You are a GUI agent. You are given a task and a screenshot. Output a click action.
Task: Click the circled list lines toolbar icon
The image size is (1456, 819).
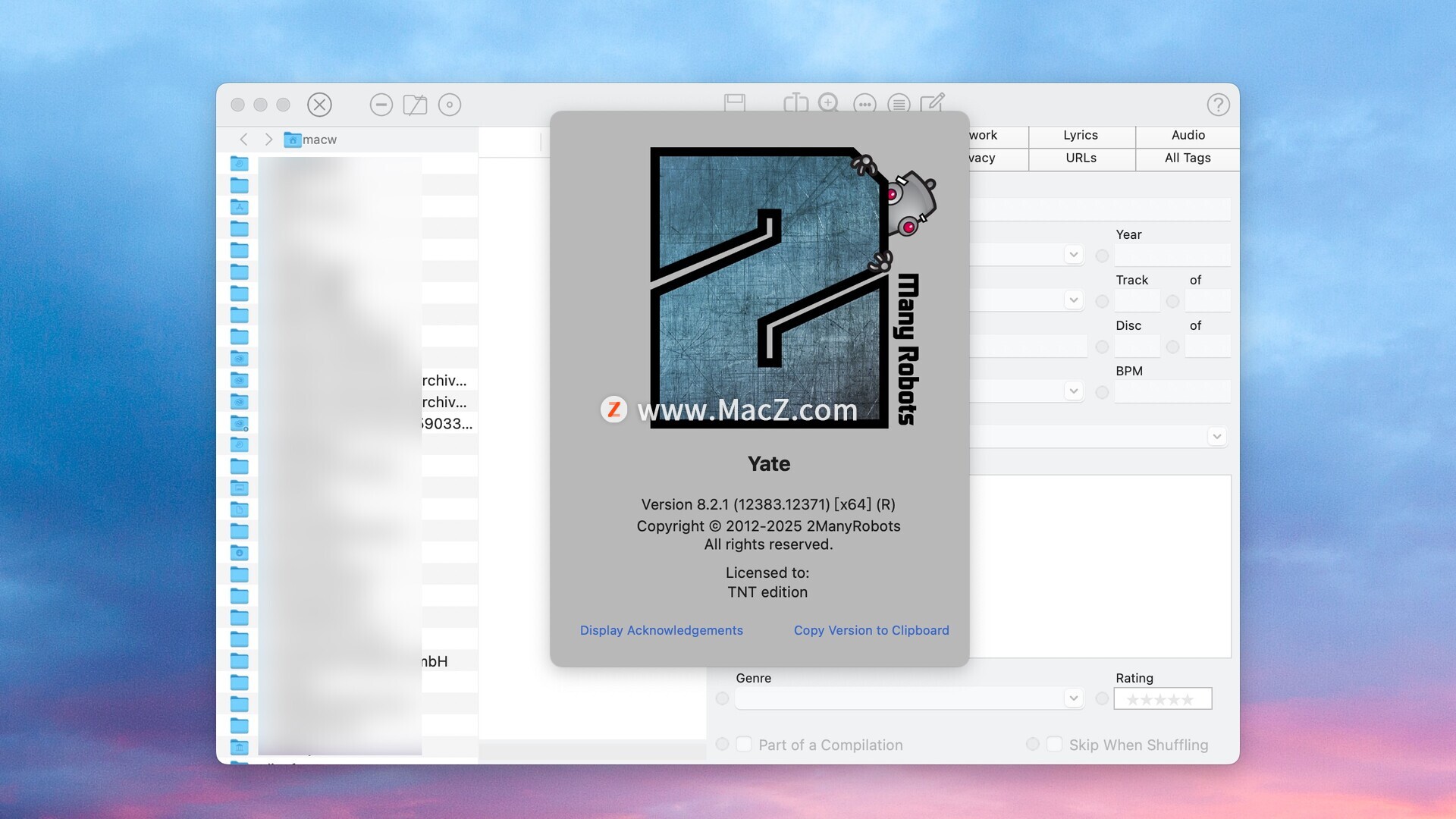899,104
